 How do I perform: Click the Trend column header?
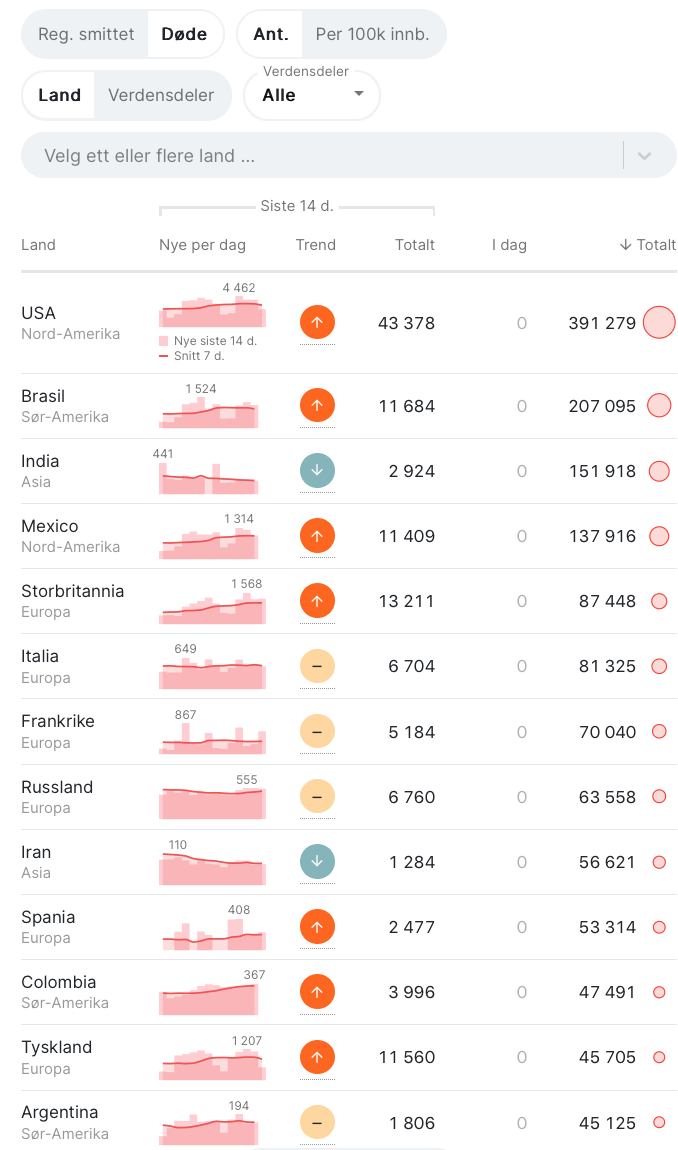[316, 245]
